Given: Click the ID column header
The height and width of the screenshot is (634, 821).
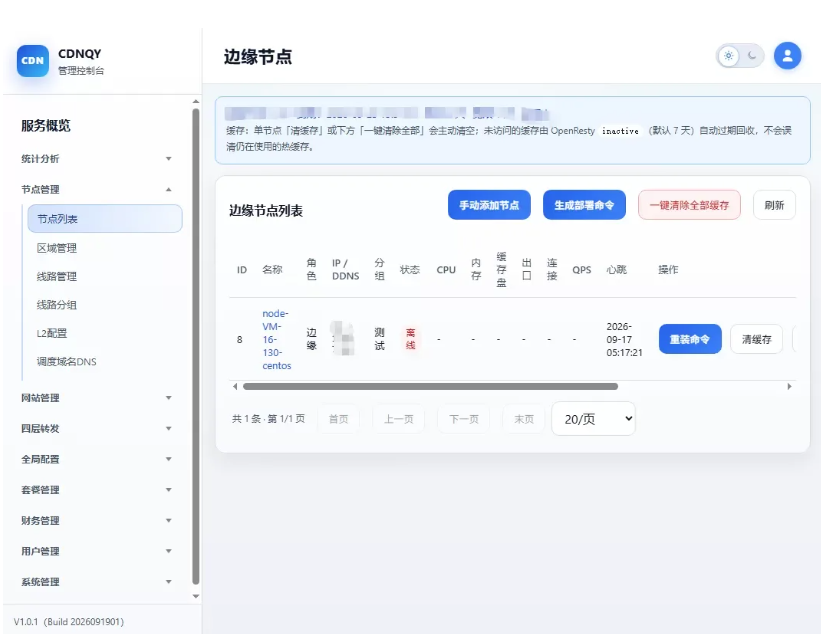Looking at the screenshot, I should (241, 270).
